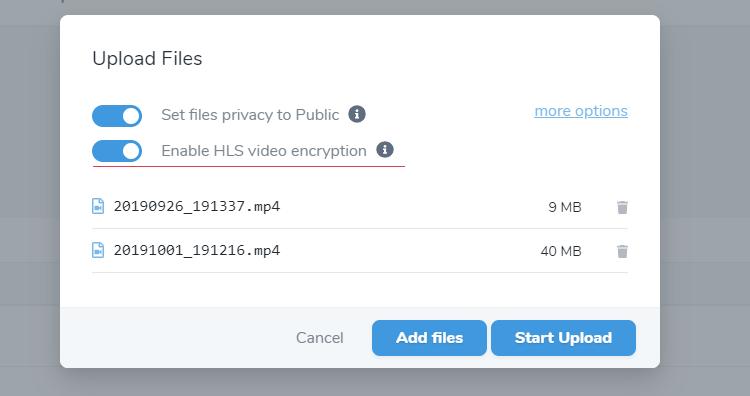Viewport: 750px width, 396px height.
Task: Click the Add files button
Action: [430, 338]
